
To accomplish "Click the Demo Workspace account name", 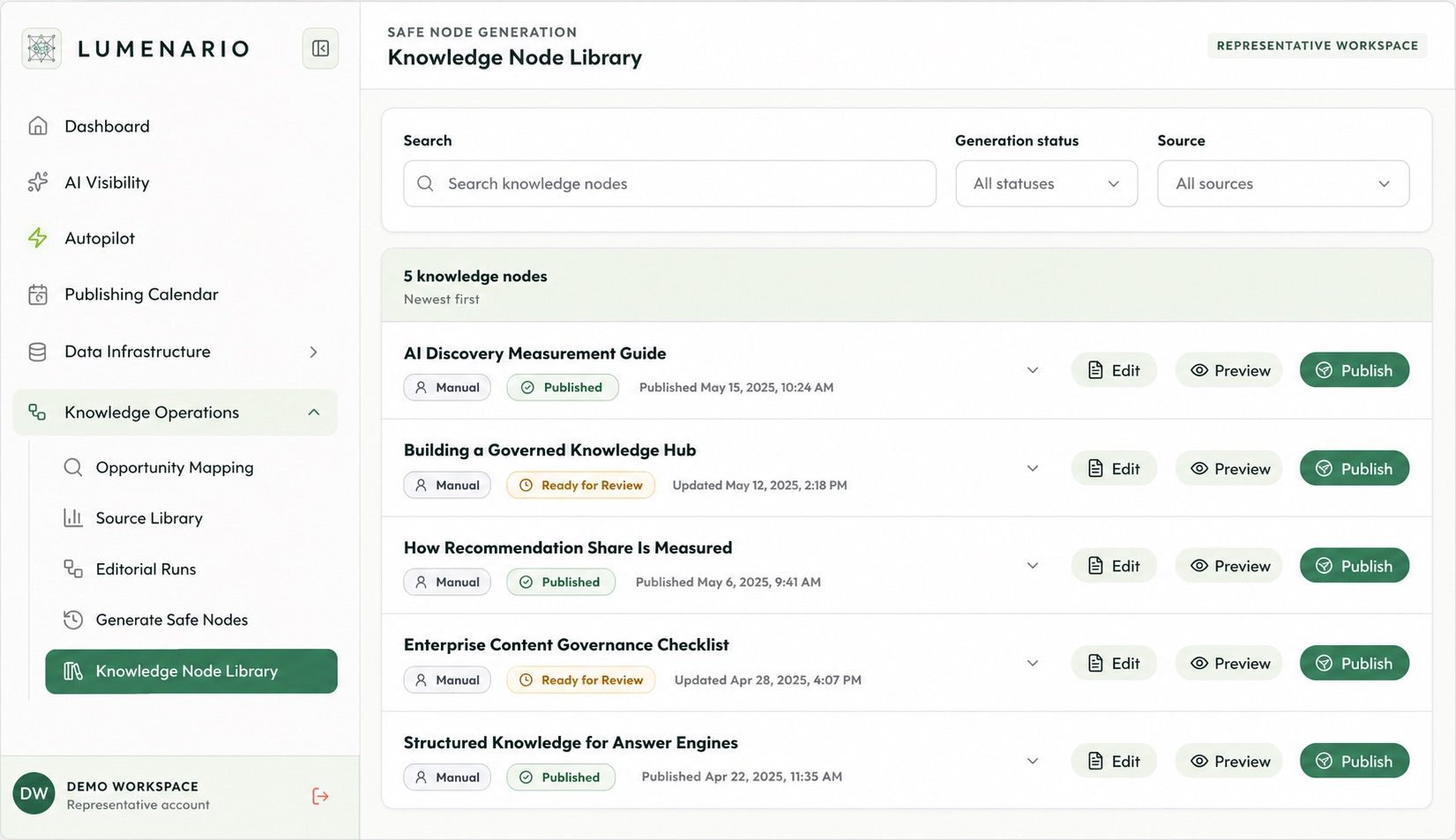I will pos(132,786).
